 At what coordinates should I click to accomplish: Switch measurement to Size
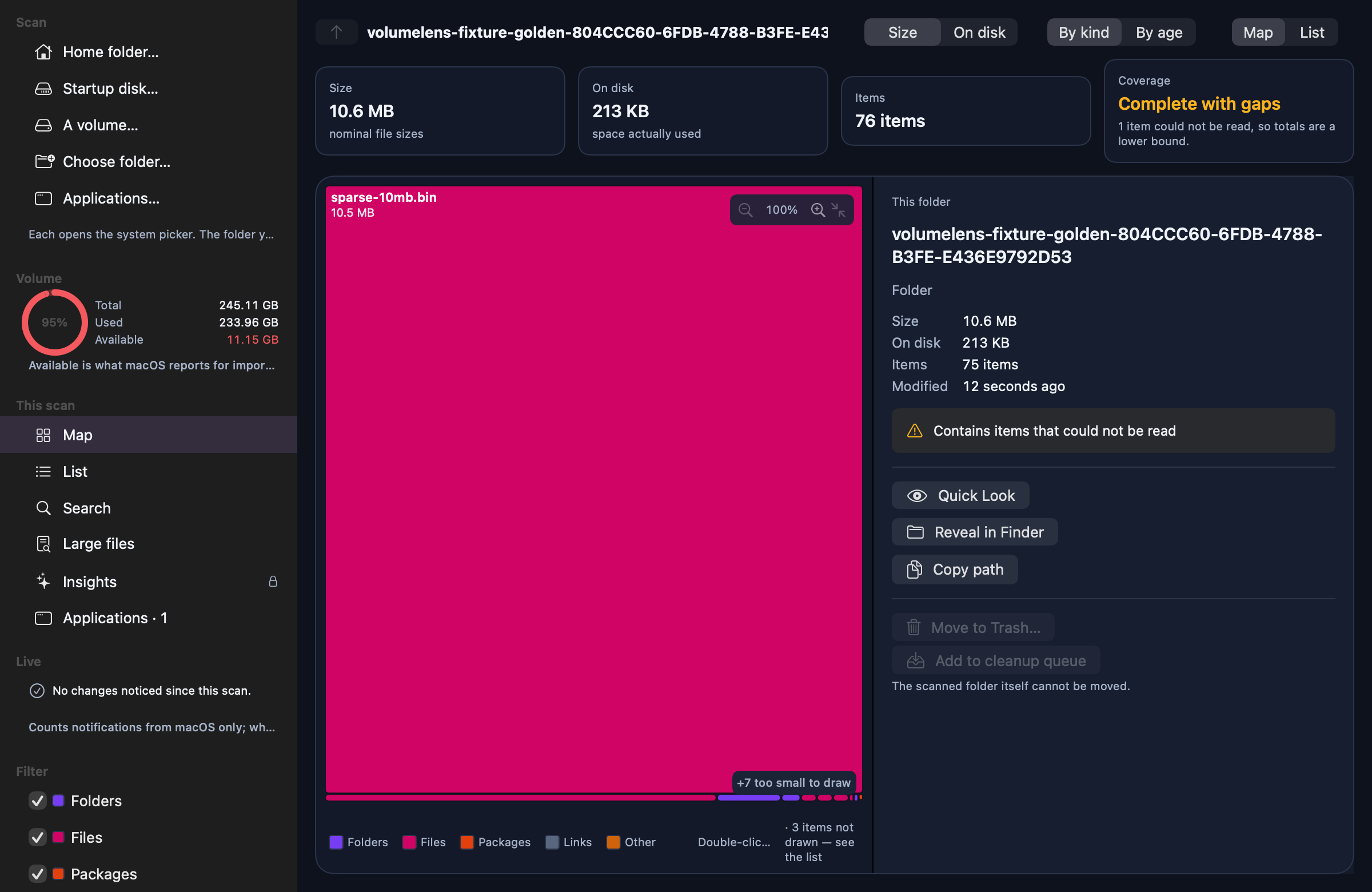pos(903,32)
